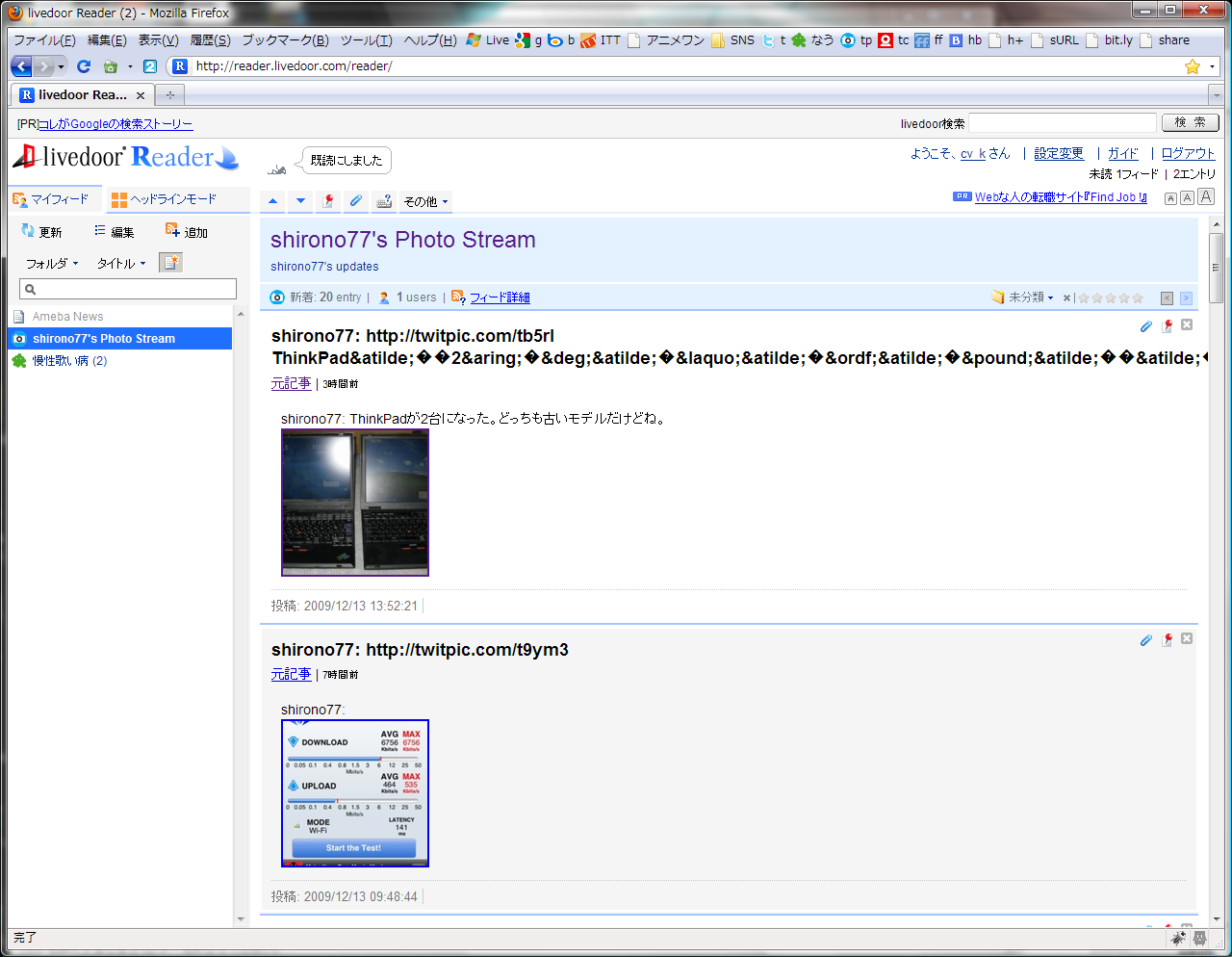This screenshot has width=1232, height=957.
Task: Open ブックマーク(B) menu
Action: pos(285,40)
